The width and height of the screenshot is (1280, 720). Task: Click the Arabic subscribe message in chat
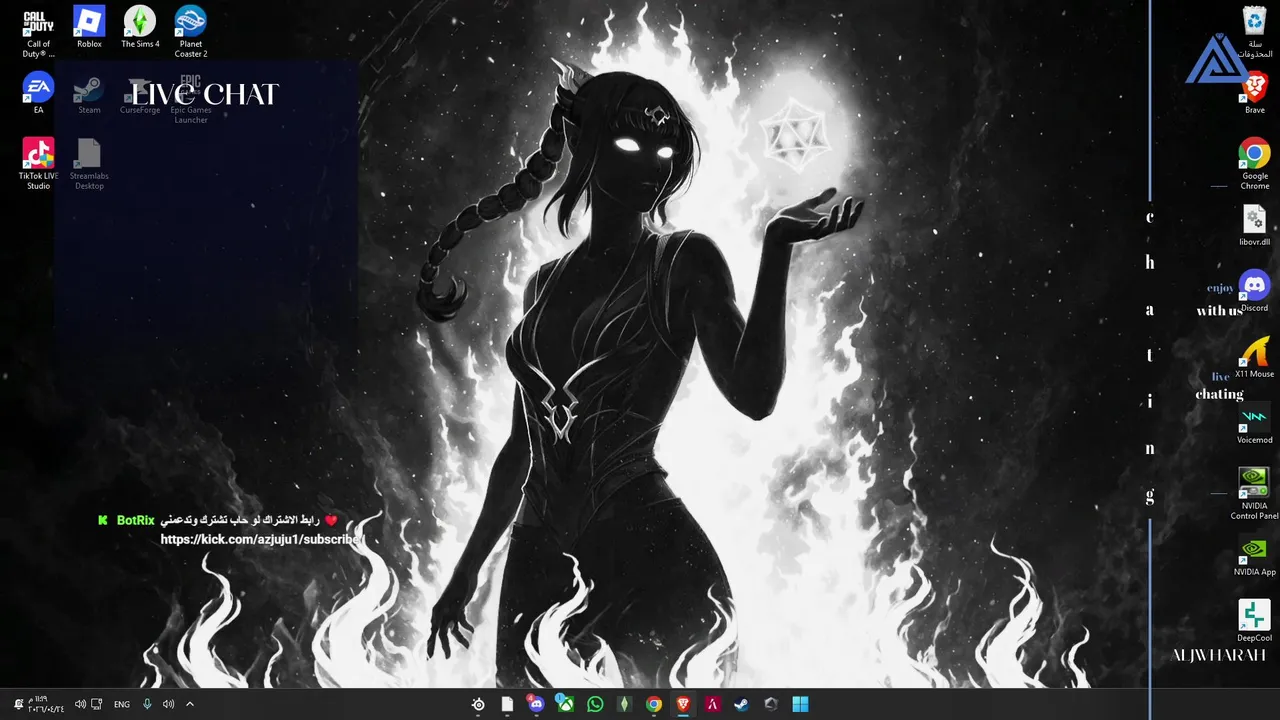coord(250,520)
